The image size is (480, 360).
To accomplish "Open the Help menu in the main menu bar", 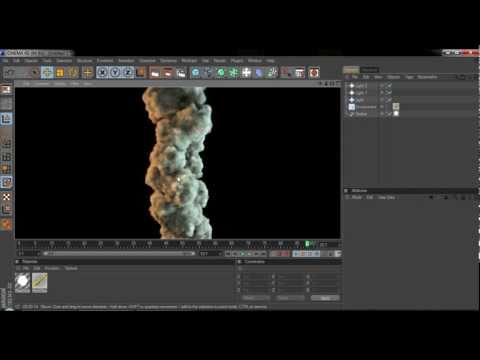I will tap(270, 61).
